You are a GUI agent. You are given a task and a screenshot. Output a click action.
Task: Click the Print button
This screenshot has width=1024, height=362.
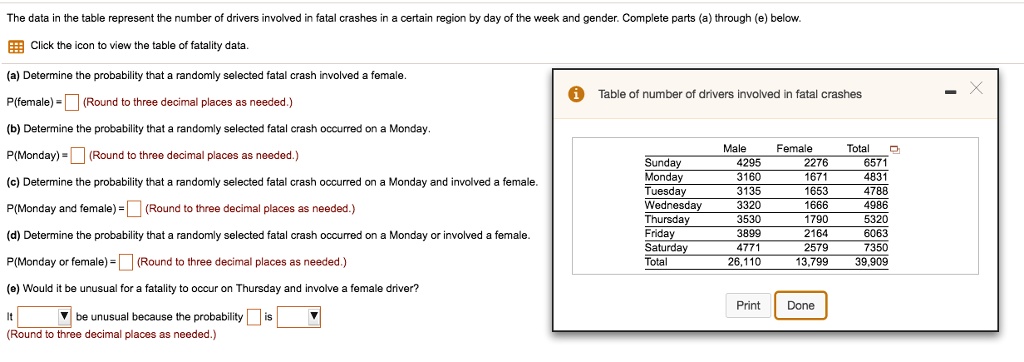click(748, 305)
